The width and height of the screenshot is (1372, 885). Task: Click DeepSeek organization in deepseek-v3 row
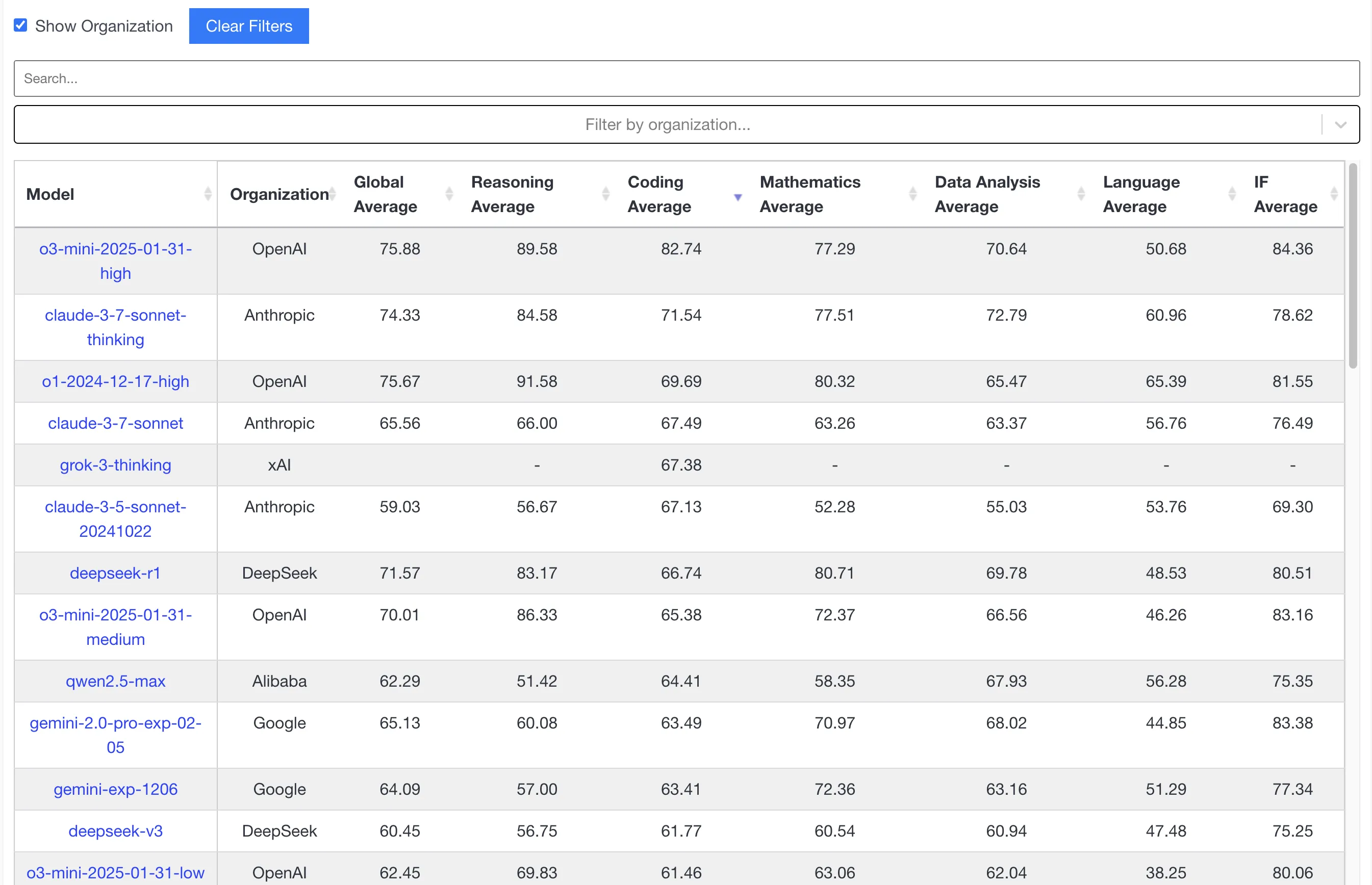pyautogui.click(x=280, y=831)
